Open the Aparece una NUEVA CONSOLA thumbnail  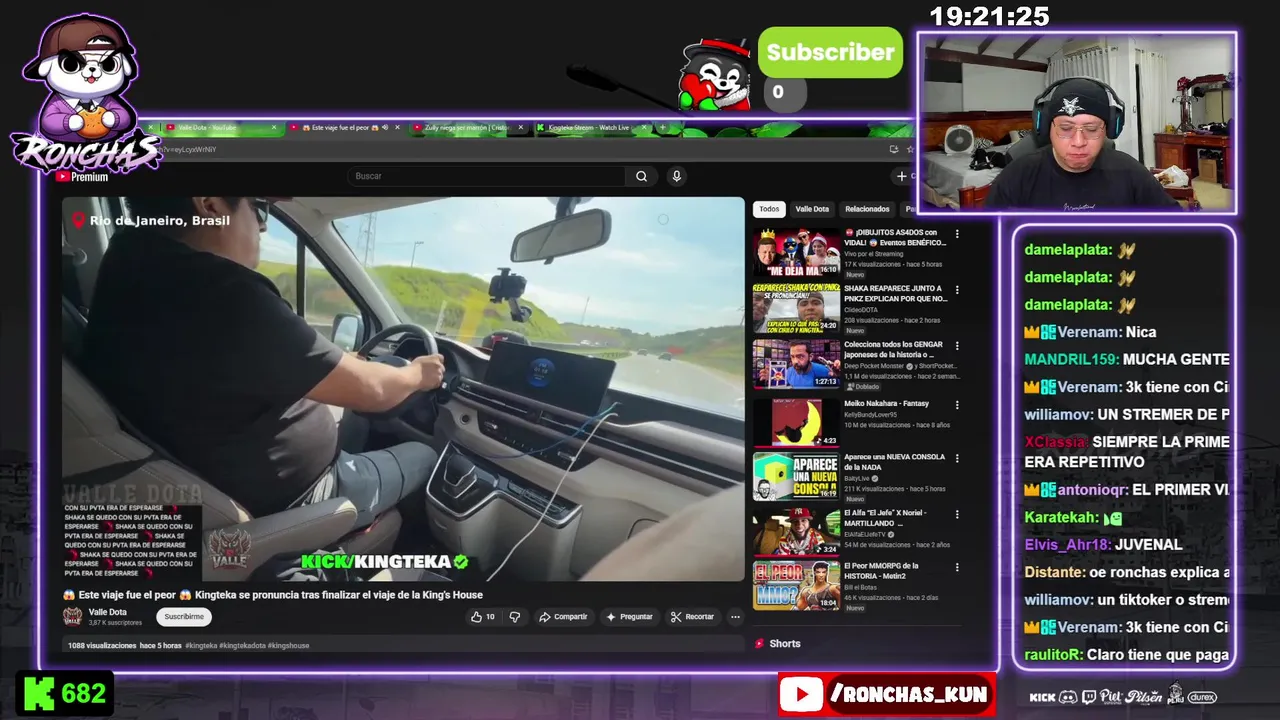(x=796, y=476)
